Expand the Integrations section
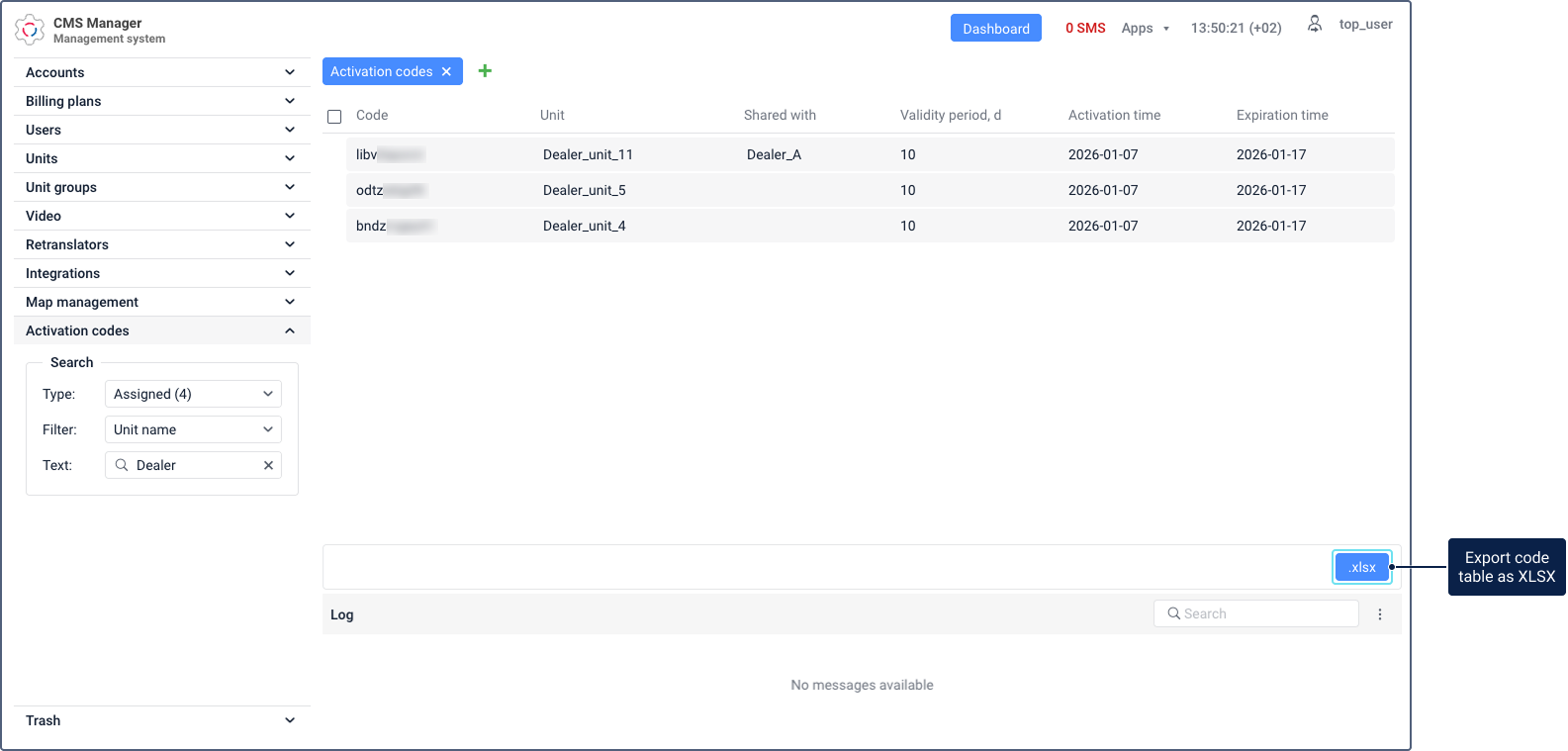This screenshot has width=1568, height=751. (x=161, y=273)
